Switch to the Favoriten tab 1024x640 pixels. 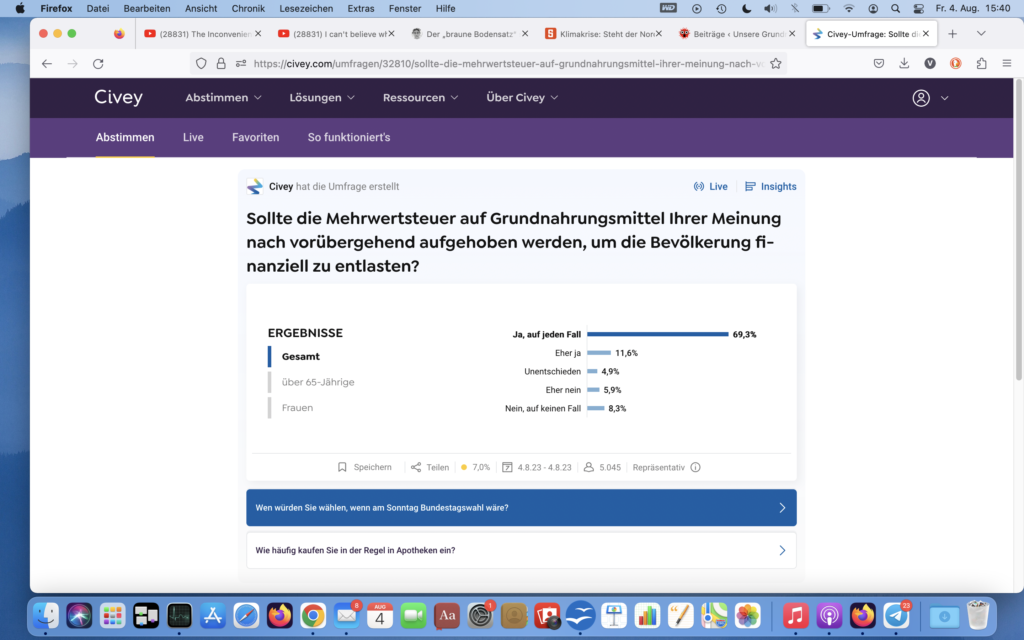tap(255, 137)
